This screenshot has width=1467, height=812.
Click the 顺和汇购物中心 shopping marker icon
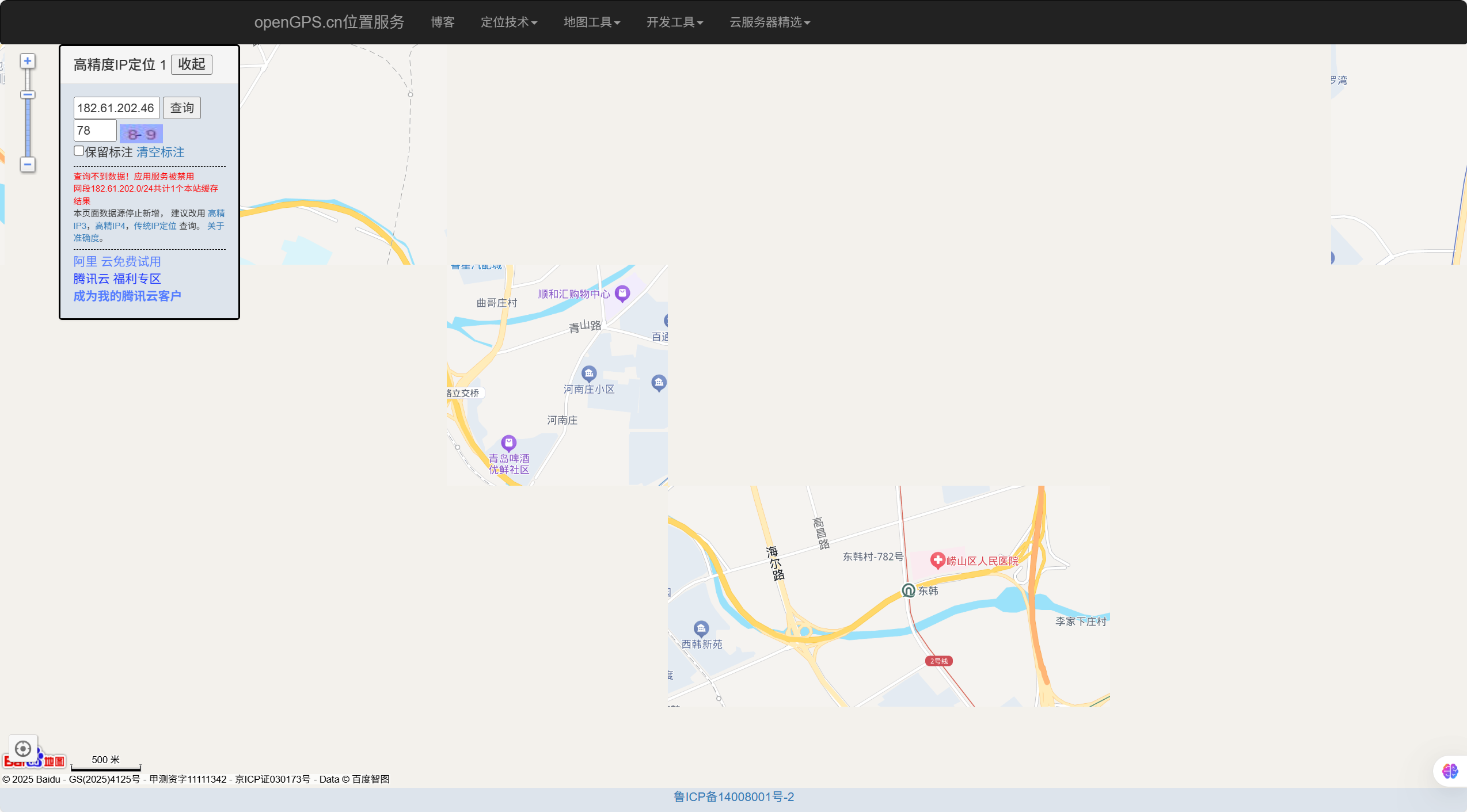pos(622,293)
